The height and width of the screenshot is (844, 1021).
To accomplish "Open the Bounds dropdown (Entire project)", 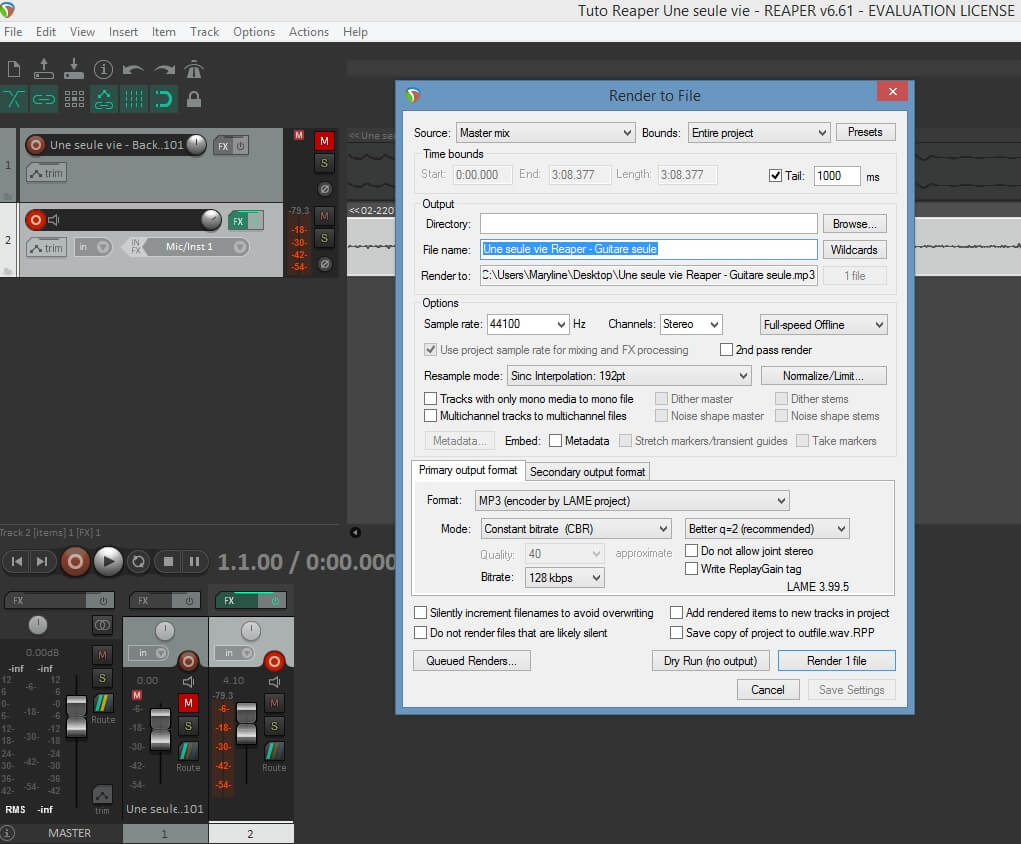I will pyautogui.click(x=759, y=133).
